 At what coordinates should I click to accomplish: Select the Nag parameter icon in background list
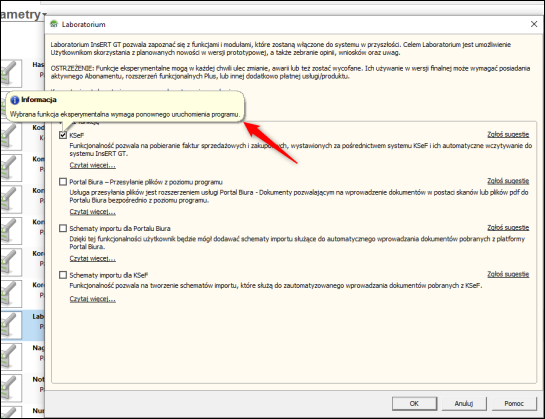pyautogui.click(x=11, y=356)
